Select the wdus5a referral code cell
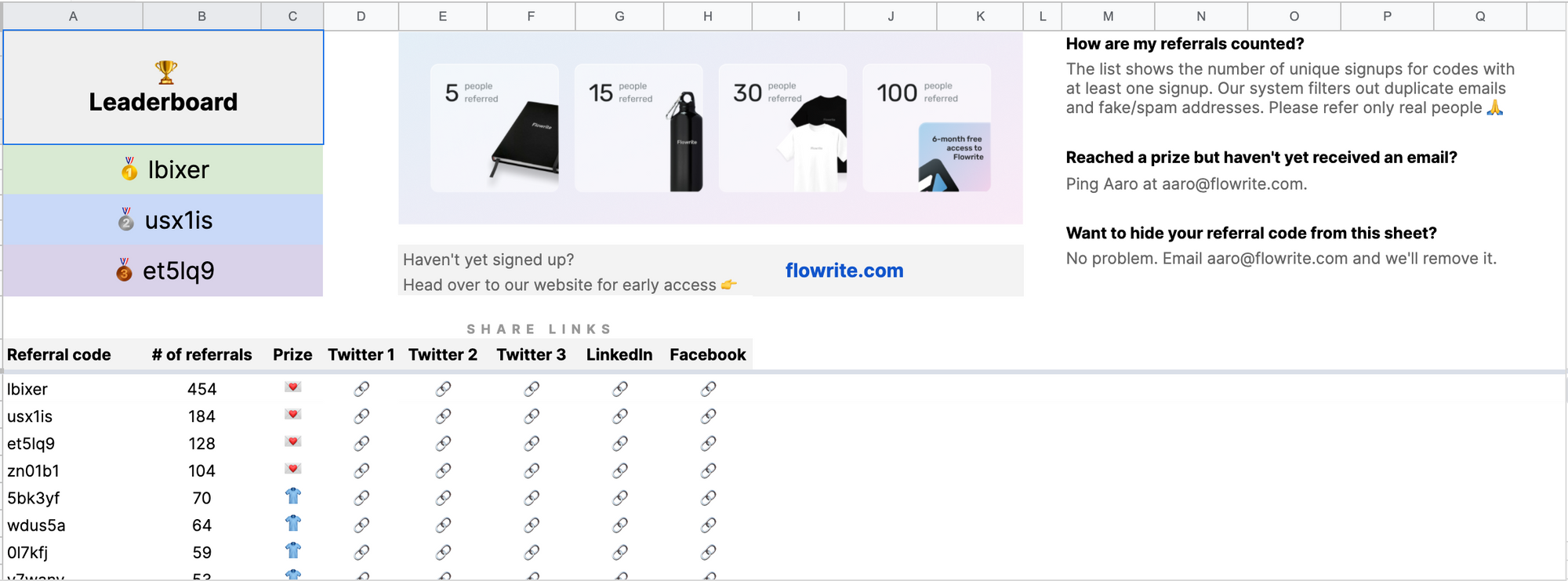 (73, 525)
